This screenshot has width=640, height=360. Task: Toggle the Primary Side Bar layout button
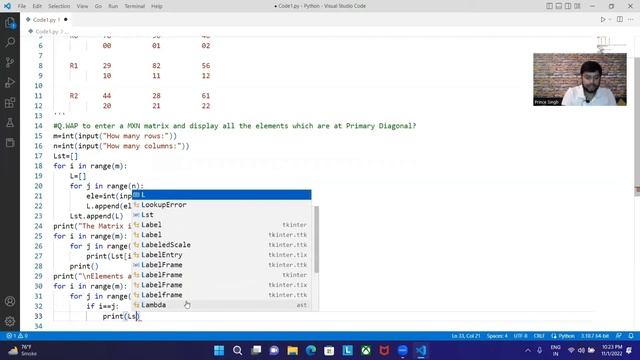(549, 6)
